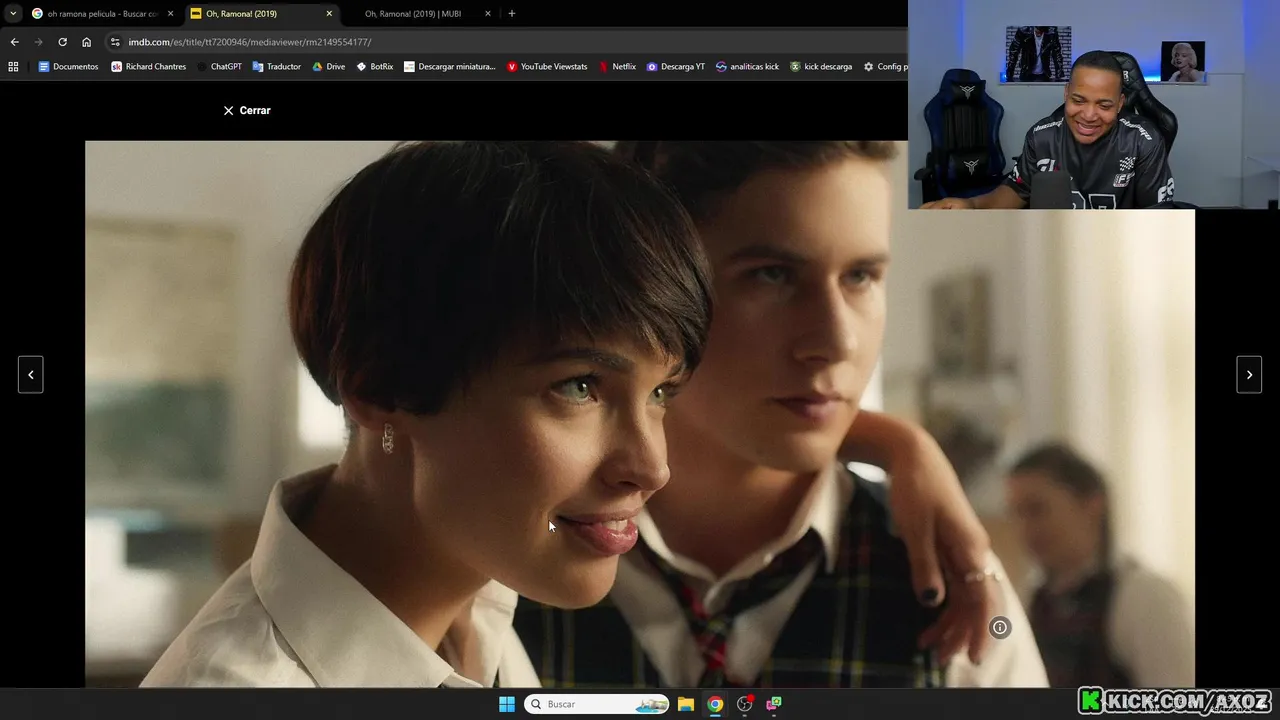Close the 'Oh, Ramona! (2019)' IMDb tab

click(329, 14)
